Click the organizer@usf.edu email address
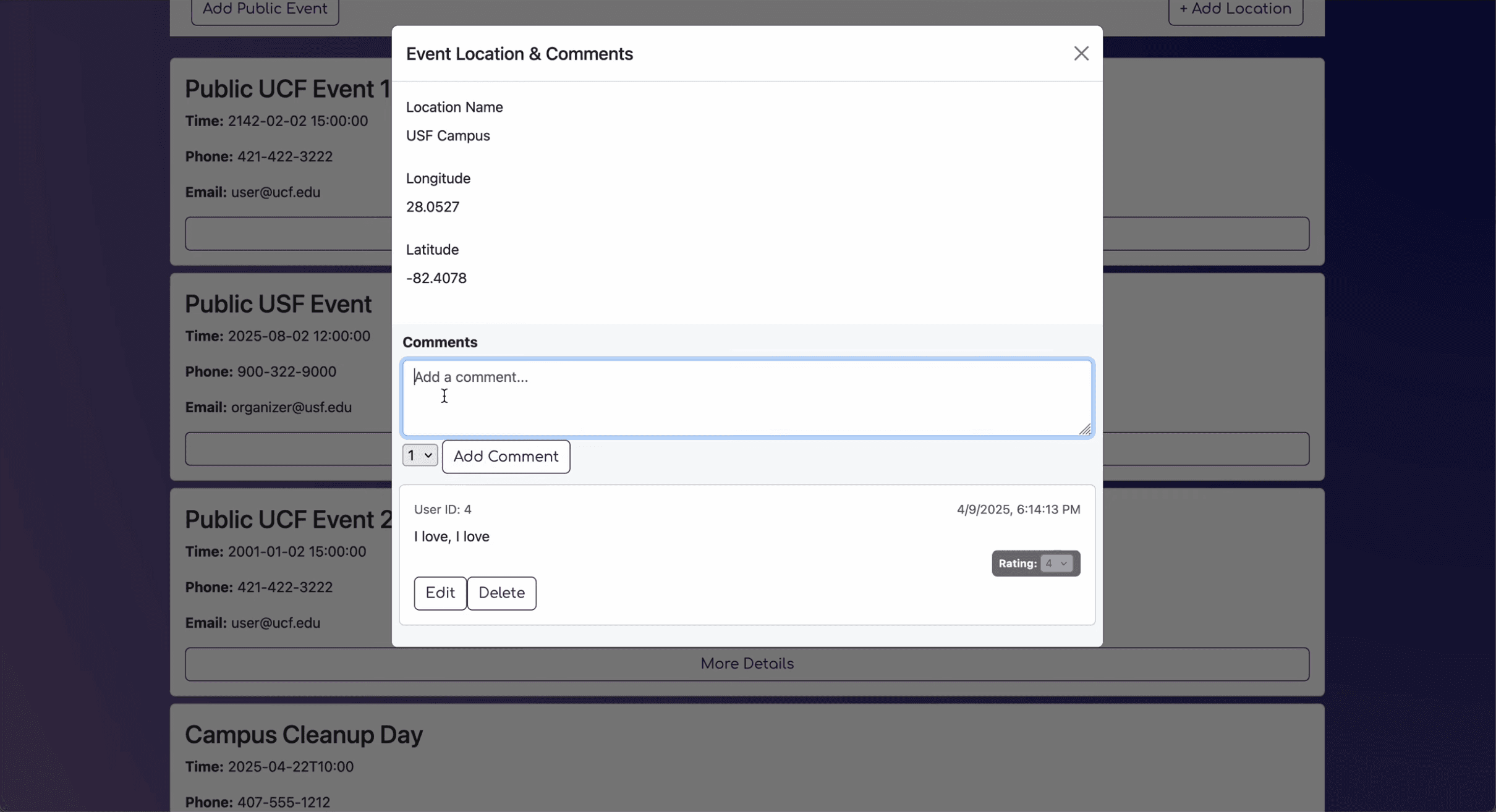This screenshot has width=1496, height=812. [291, 408]
